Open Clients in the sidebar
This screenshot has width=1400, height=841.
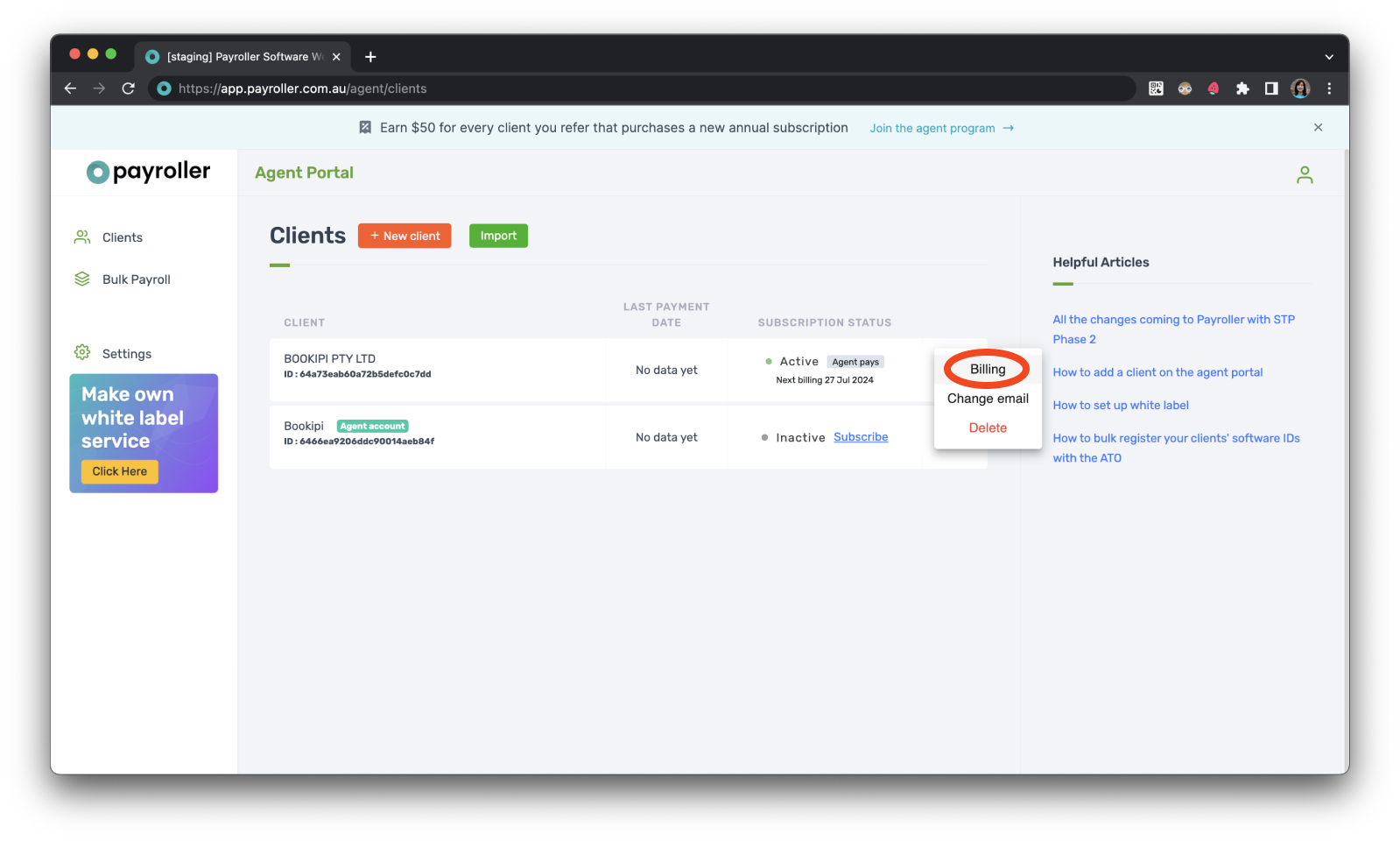(x=122, y=237)
